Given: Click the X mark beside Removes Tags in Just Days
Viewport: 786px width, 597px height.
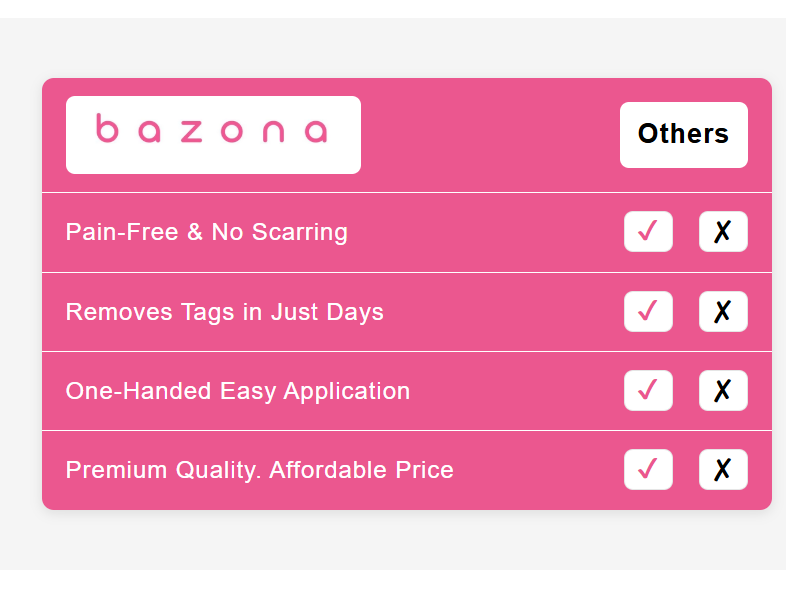Looking at the screenshot, I should point(723,311).
